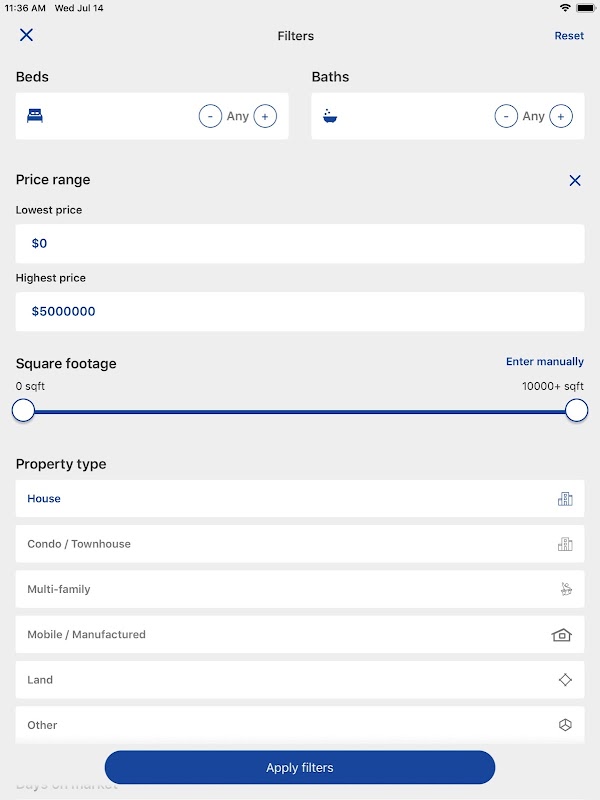Image resolution: width=600 pixels, height=800 pixels.
Task: Tap the Highest price field
Action: click(x=300, y=312)
